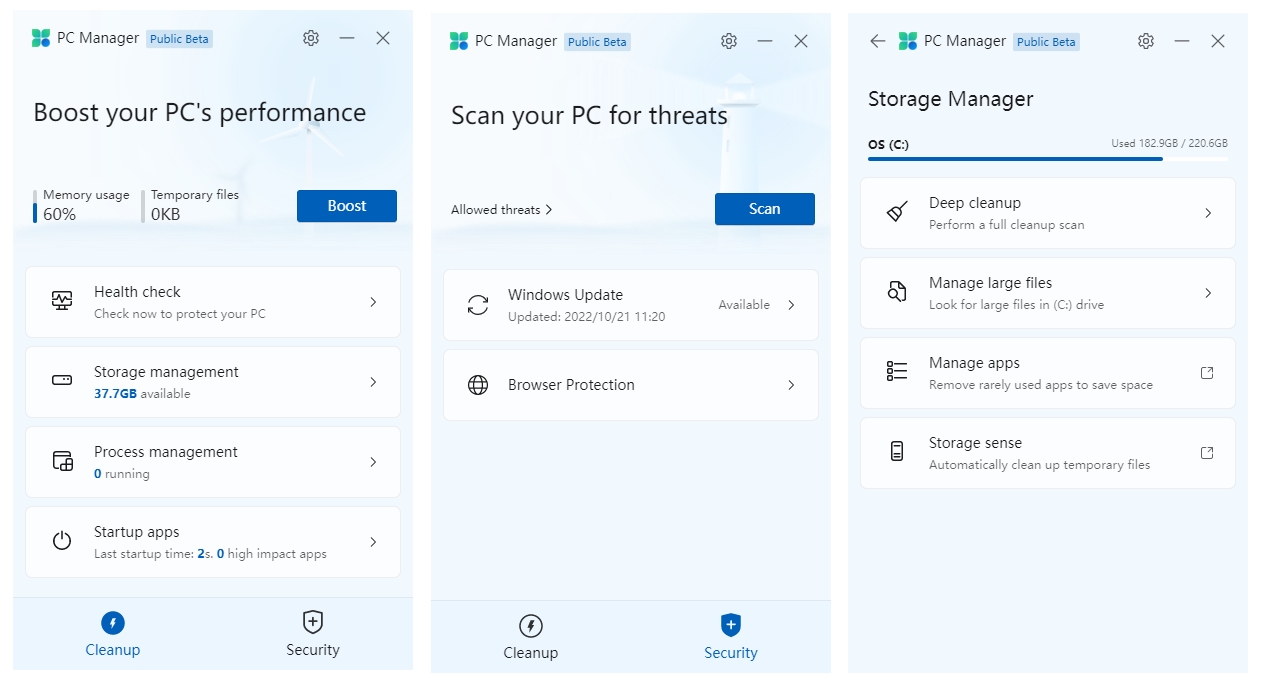Open settings gear in Storage Manager window

coord(1146,41)
